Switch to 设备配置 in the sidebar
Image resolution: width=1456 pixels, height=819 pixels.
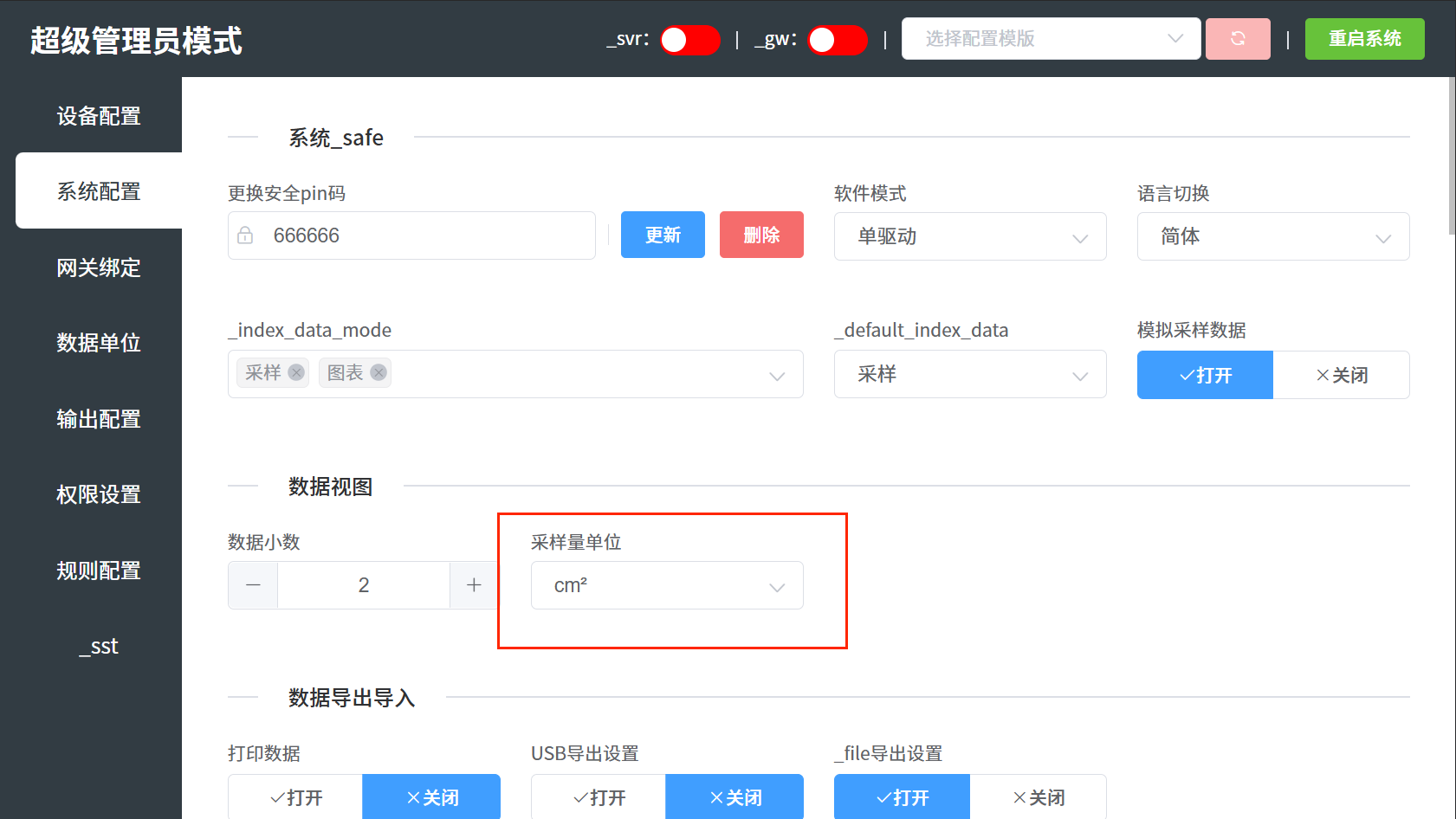pyautogui.click(x=99, y=116)
